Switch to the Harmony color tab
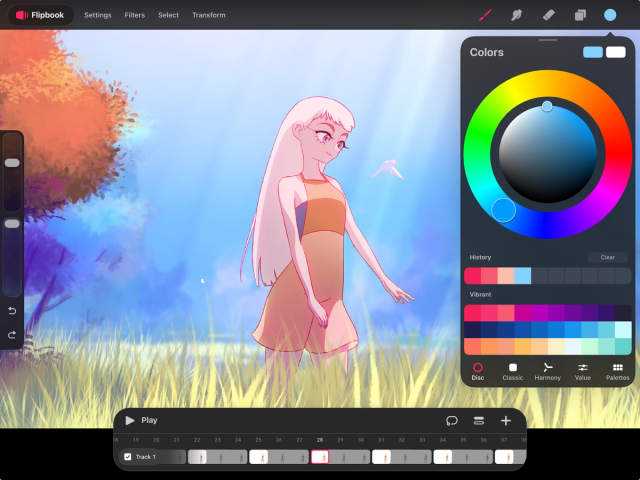The width and height of the screenshot is (640, 480). (548, 371)
